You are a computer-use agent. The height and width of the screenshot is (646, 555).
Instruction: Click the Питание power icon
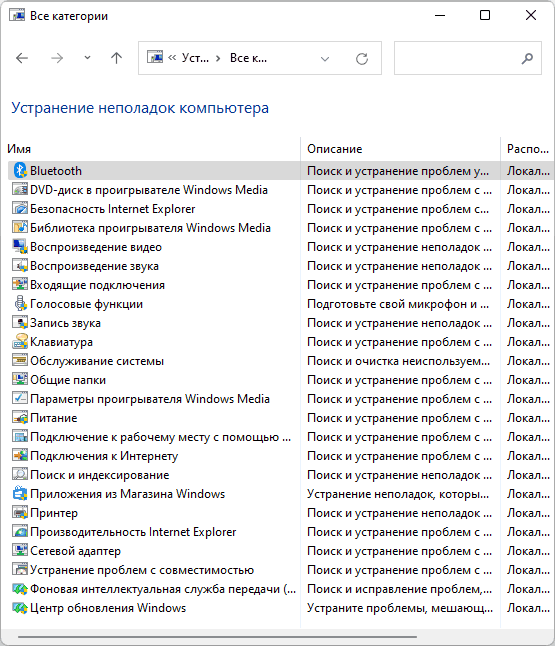[20, 418]
